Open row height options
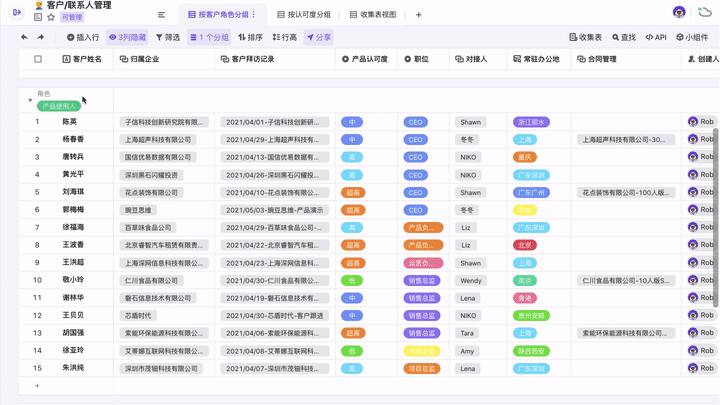The height and width of the screenshot is (405, 720). [285, 37]
